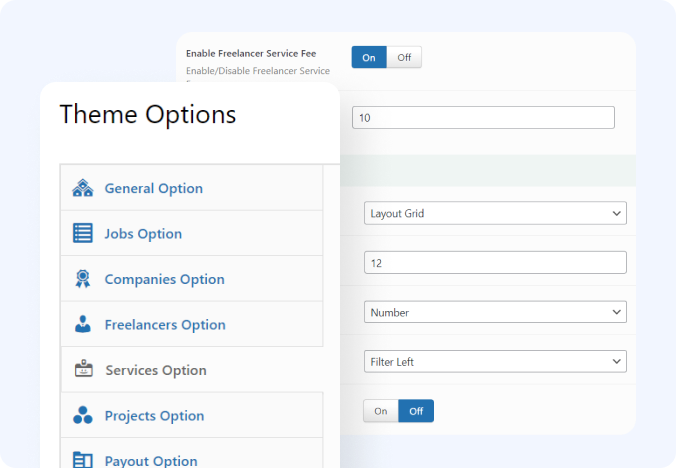The height and width of the screenshot is (468, 676).
Task: Select the Freelancers Option tab
Action: [x=191, y=324]
